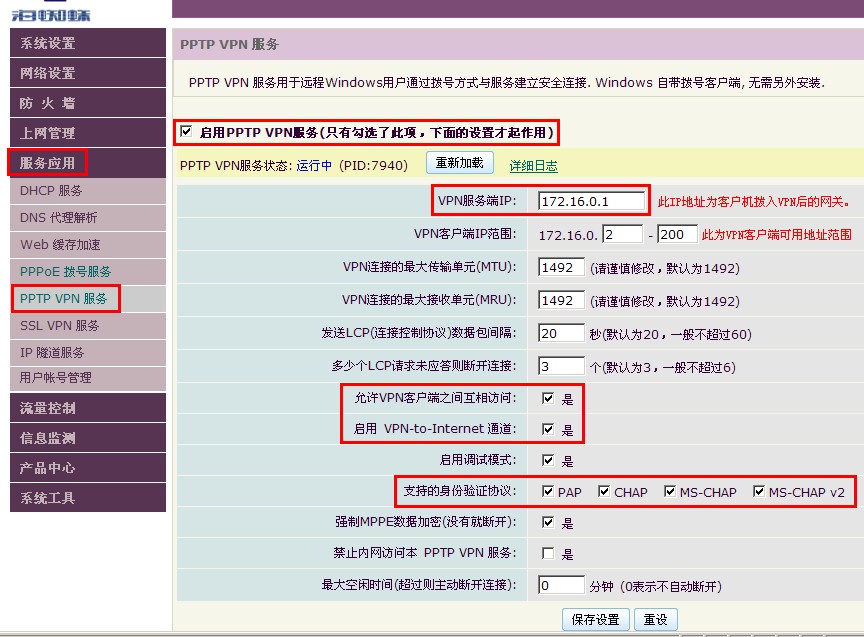864x637 pixels.
Task: Click the PPTP VPN 服务 page heading
Action: 229,44
